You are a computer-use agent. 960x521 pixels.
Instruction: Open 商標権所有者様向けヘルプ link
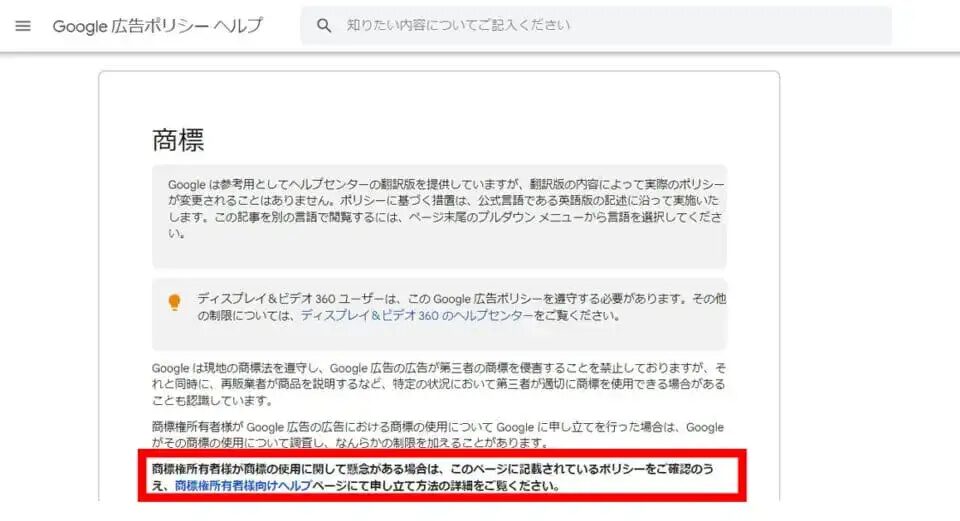(x=243, y=486)
